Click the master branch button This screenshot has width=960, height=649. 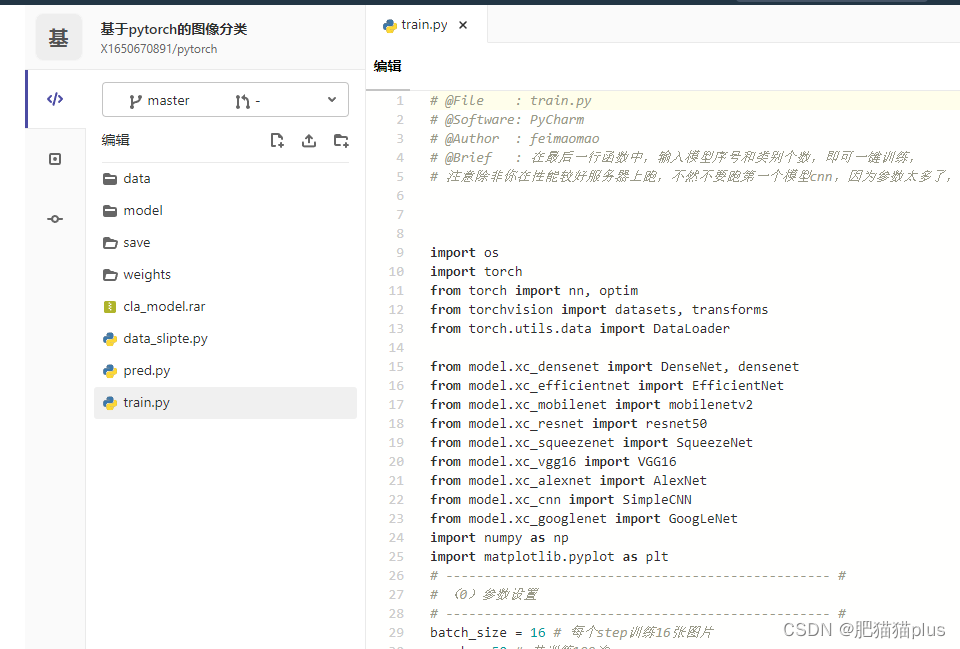[x=166, y=100]
